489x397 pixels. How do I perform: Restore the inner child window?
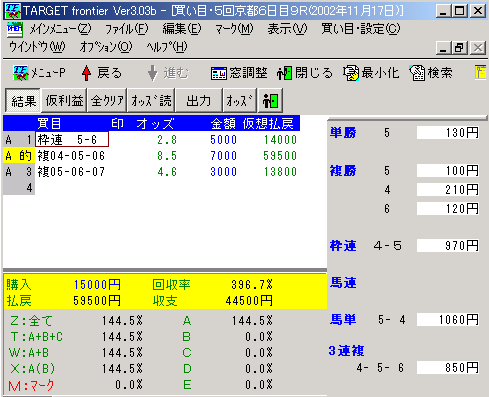[459, 48]
